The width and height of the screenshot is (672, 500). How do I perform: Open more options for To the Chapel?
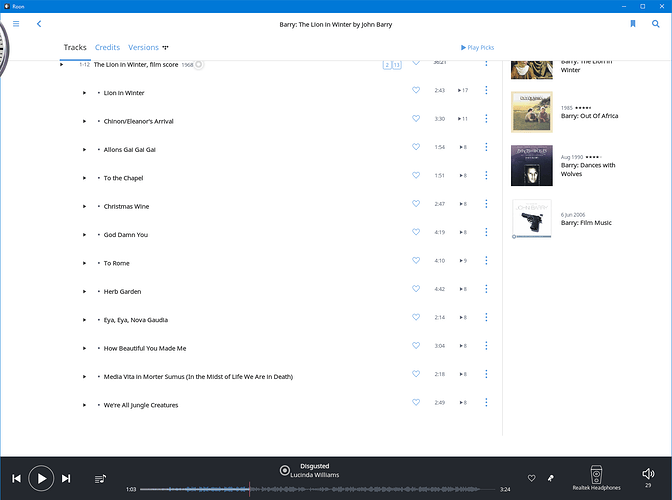[x=486, y=175]
